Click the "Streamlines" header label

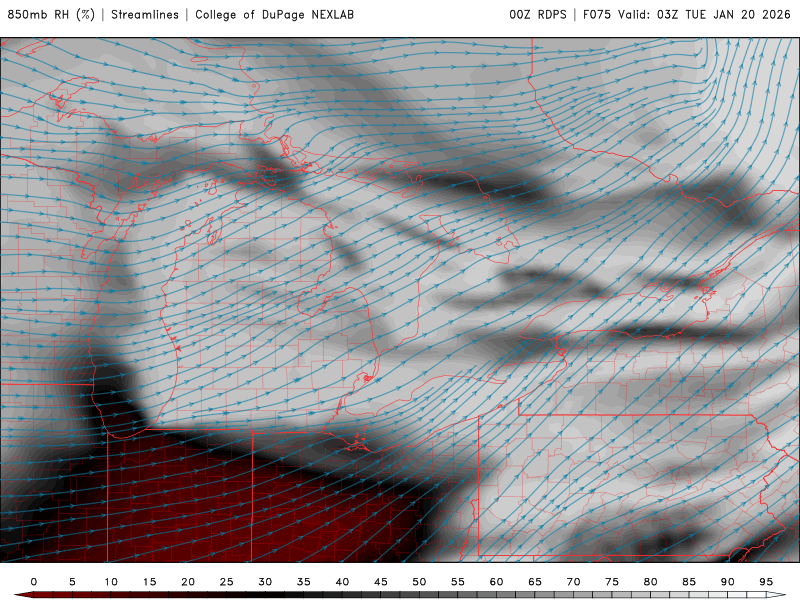(x=145, y=15)
